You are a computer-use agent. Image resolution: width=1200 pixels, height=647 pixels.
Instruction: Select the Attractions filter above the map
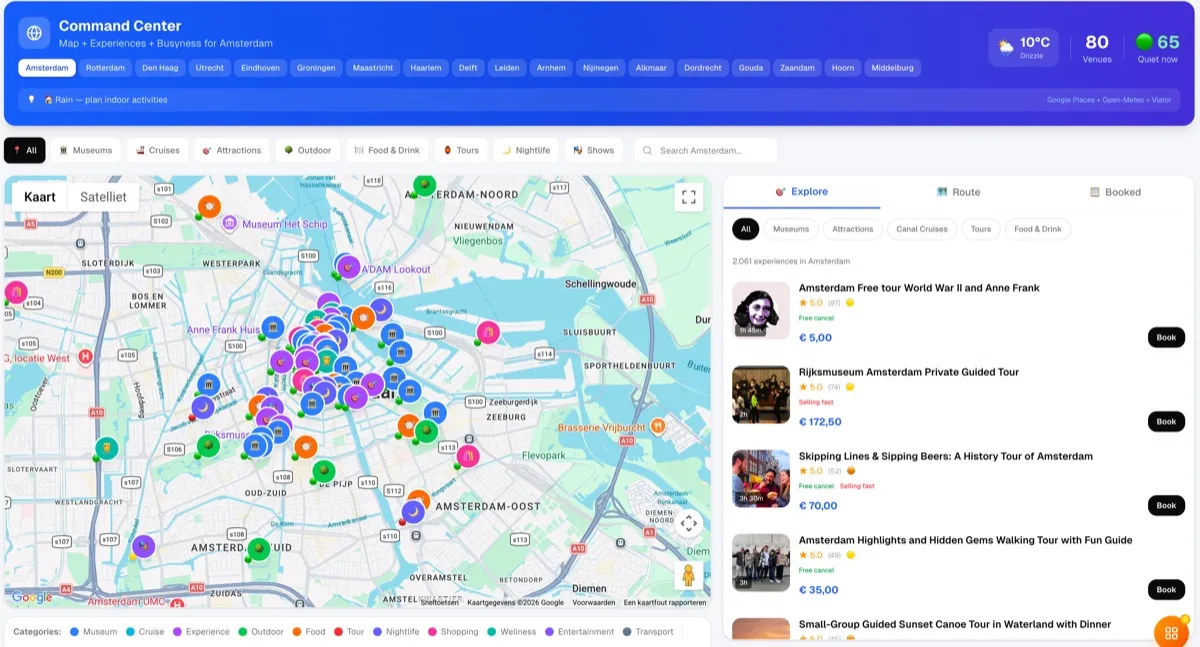click(x=232, y=149)
